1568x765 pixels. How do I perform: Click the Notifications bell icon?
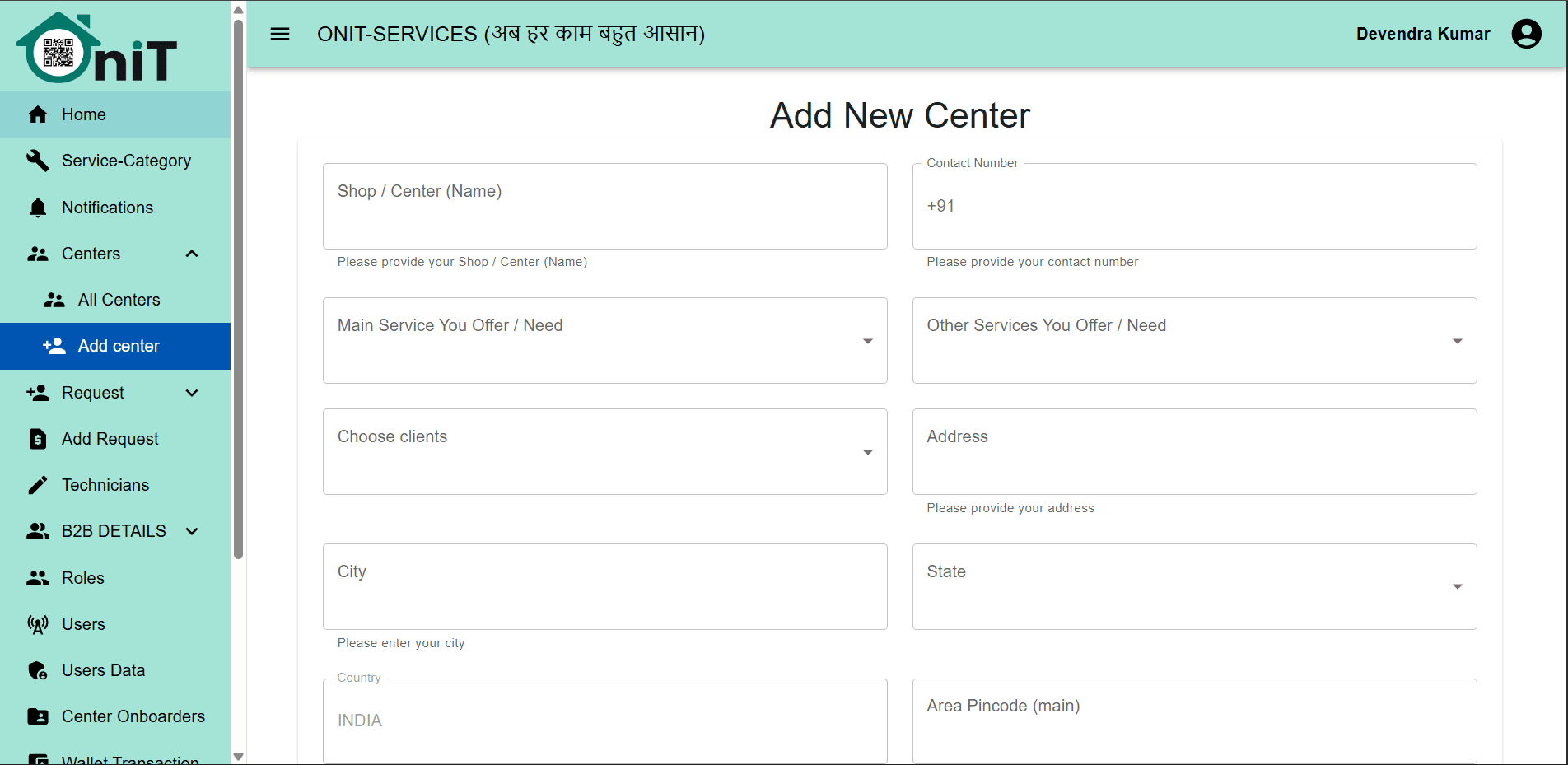click(38, 208)
